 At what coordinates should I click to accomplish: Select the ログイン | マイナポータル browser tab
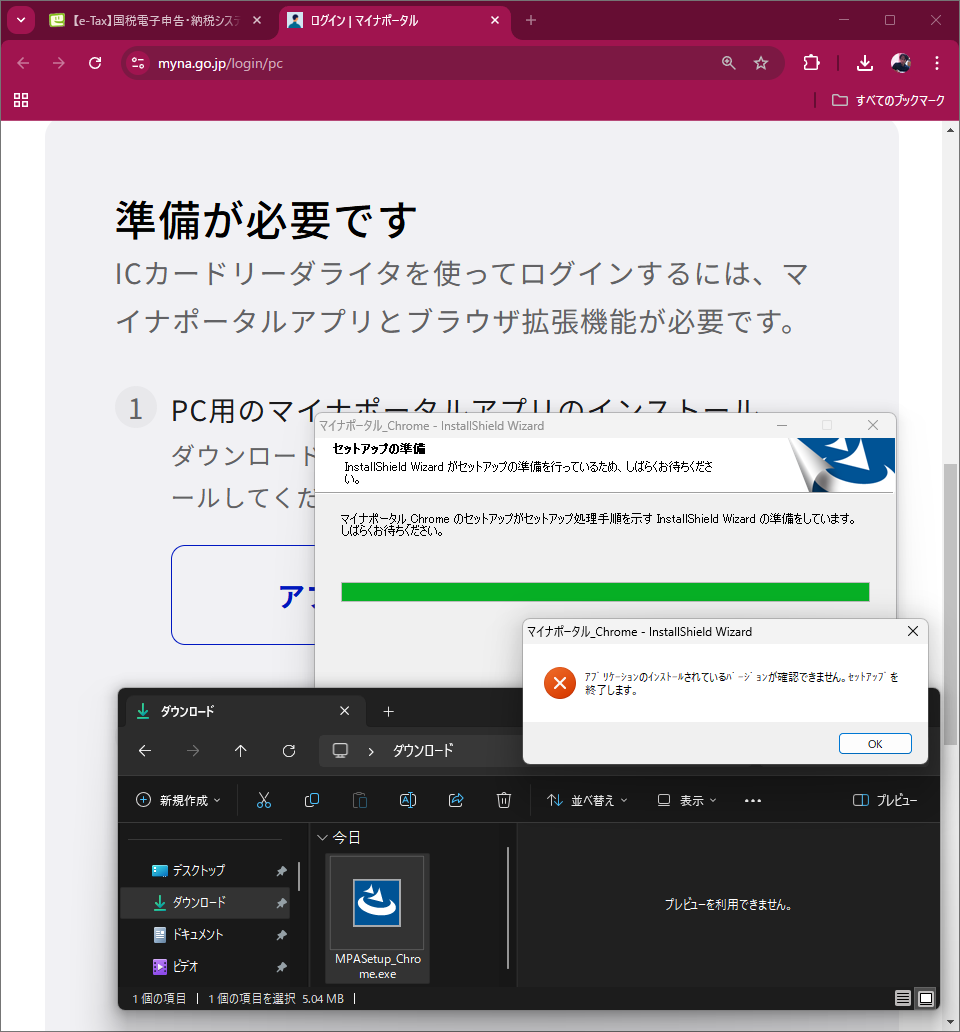(x=393, y=20)
